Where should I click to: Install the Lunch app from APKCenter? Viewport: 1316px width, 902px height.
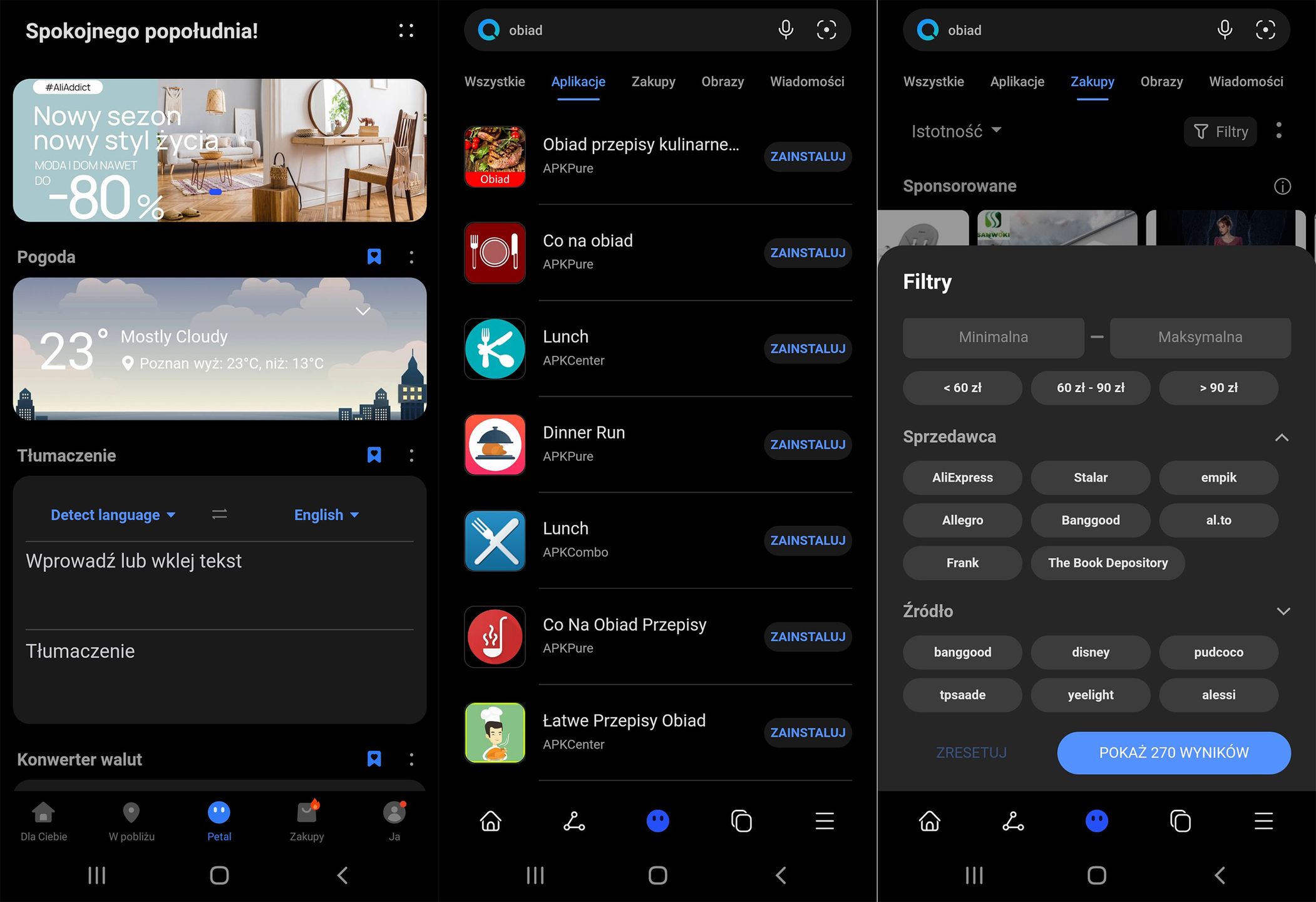click(x=808, y=349)
